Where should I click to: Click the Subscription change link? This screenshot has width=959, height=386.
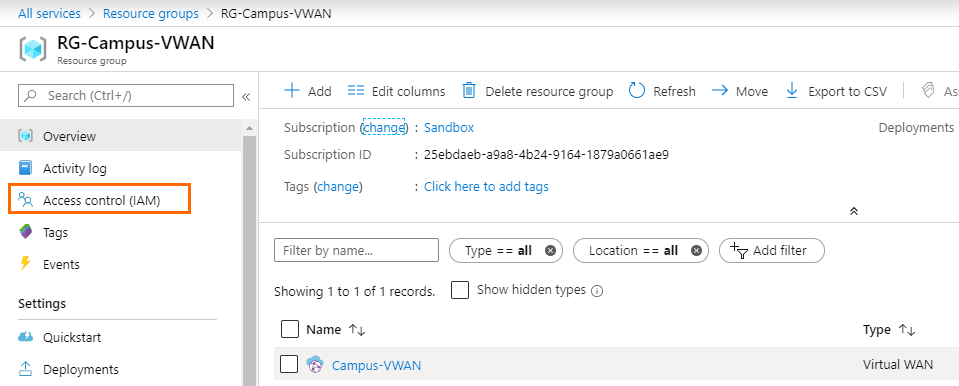pos(383,127)
